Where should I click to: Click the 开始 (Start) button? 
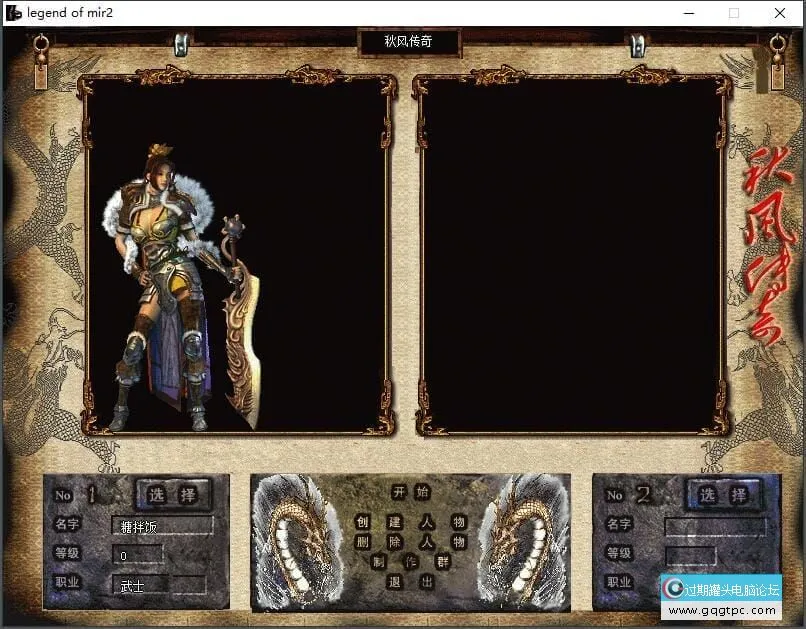[410, 492]
